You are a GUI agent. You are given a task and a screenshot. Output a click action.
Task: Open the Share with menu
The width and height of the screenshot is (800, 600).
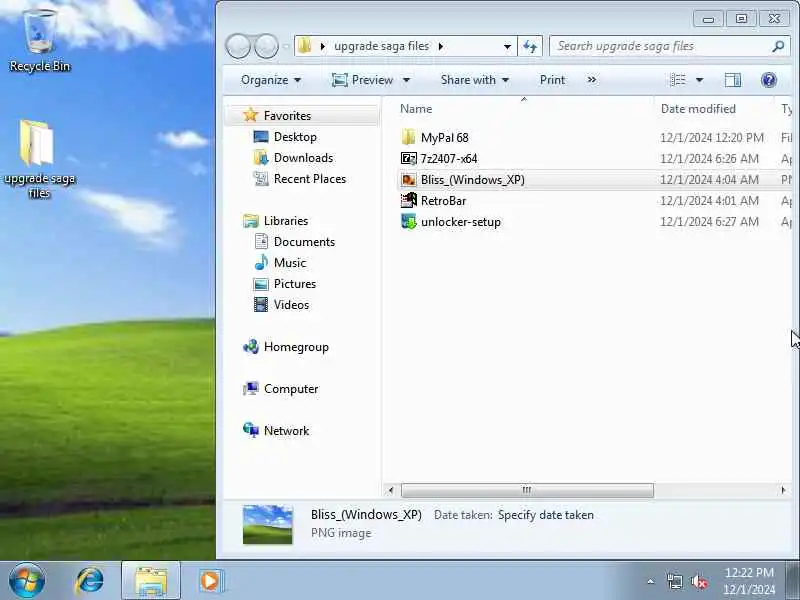click(474, 80)
